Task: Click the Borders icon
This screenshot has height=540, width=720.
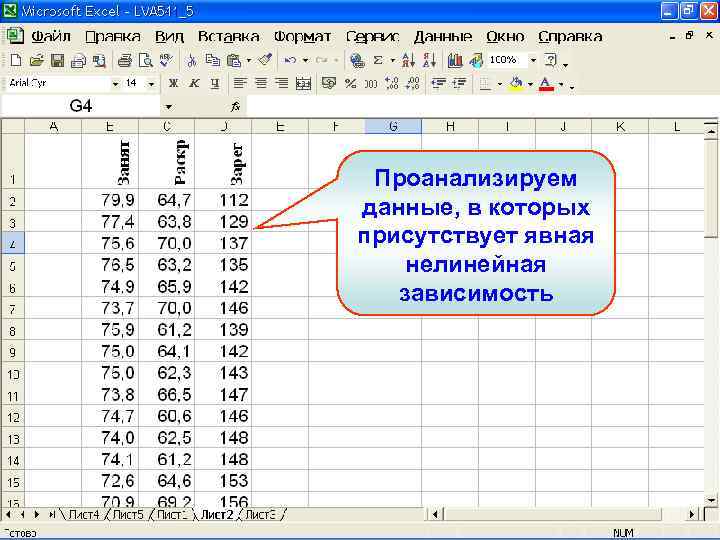Action: pos(485,84)
